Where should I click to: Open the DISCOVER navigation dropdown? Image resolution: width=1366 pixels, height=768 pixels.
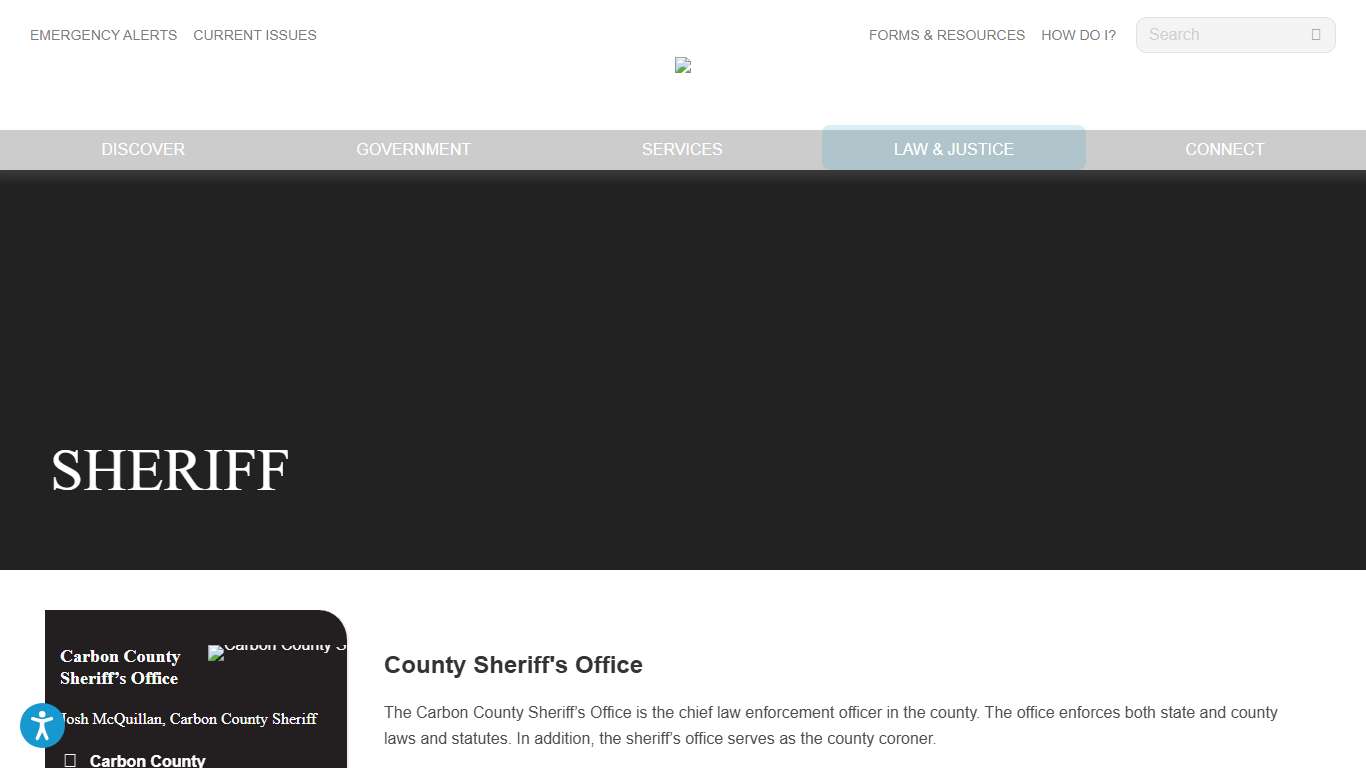pyautogui.click(x=143, y=149)
